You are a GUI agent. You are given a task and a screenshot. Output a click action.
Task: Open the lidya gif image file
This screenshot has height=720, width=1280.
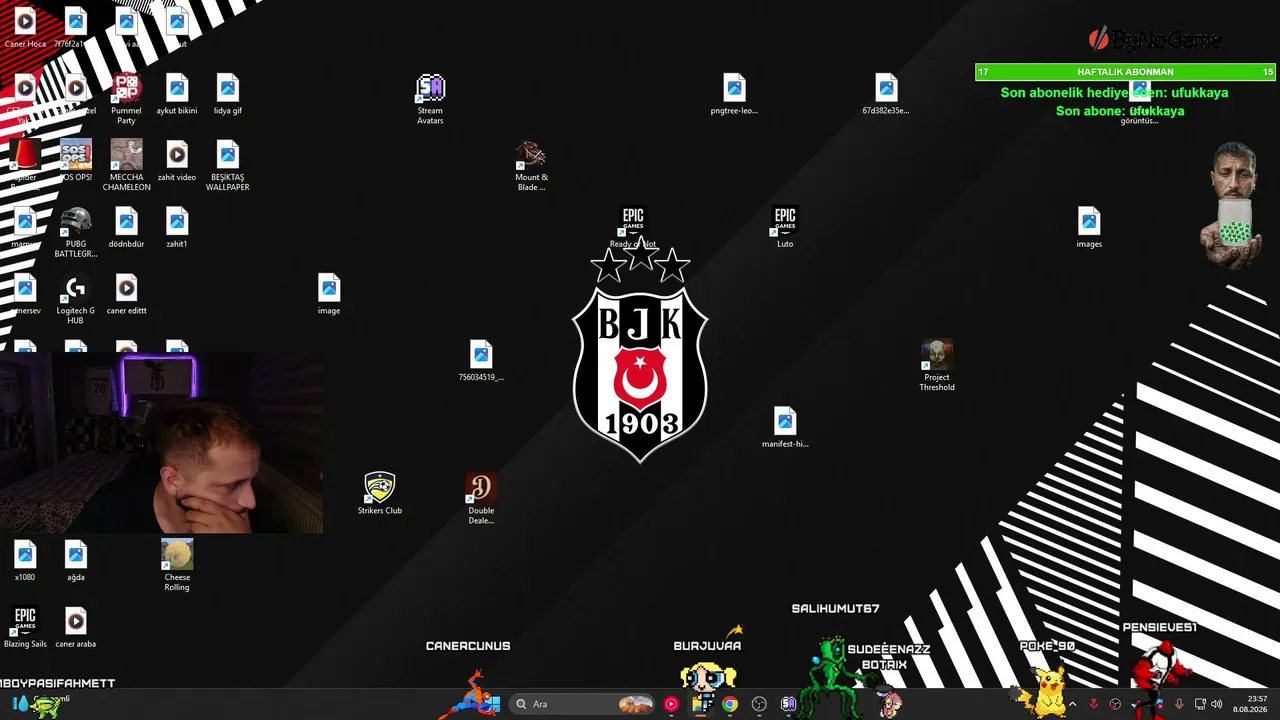[228, 95]
